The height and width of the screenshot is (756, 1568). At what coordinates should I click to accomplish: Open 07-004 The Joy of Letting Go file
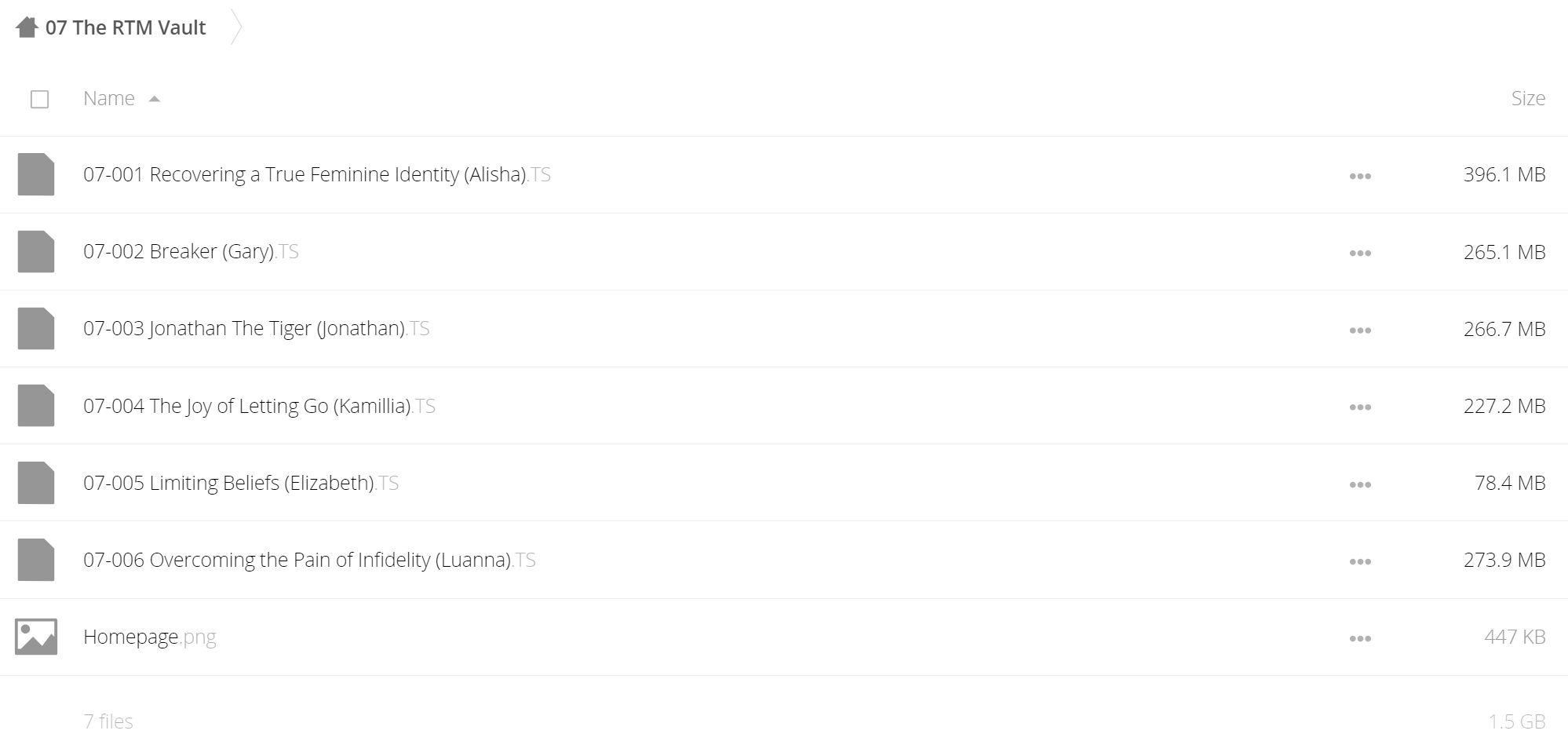pyautogui.click(x=259, y=406)
